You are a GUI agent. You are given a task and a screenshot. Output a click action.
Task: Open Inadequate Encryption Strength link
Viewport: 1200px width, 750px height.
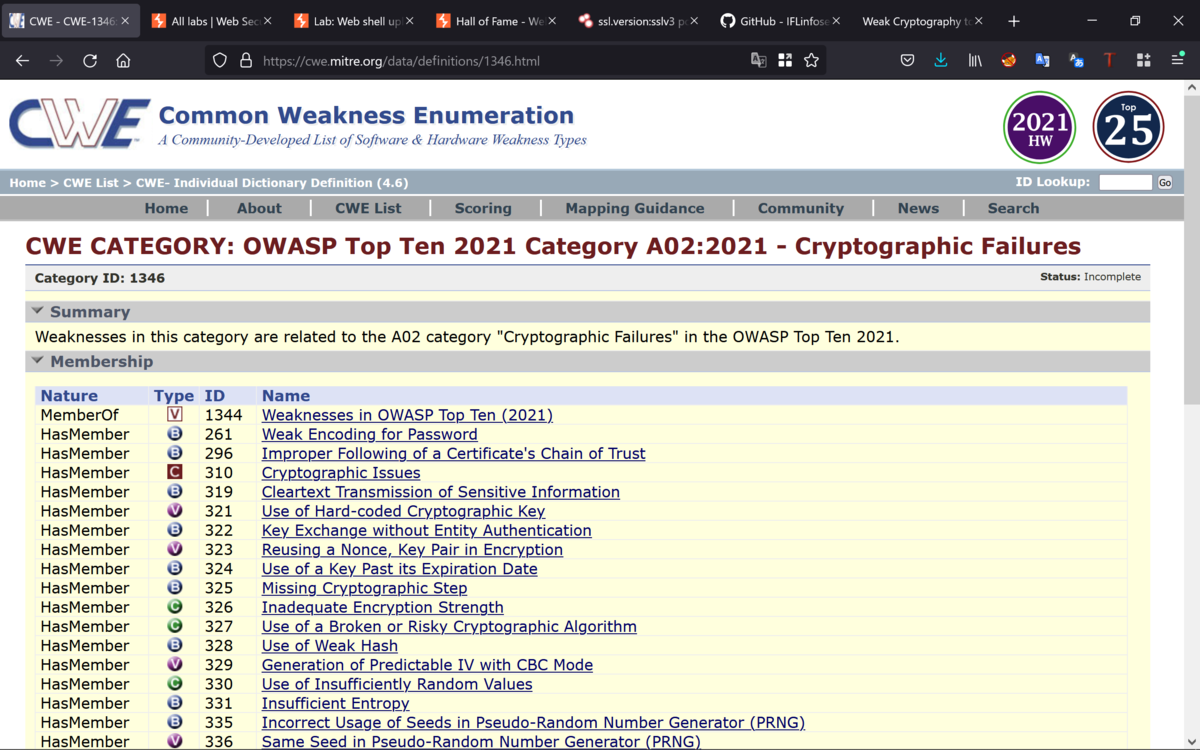tap(382, 607)
